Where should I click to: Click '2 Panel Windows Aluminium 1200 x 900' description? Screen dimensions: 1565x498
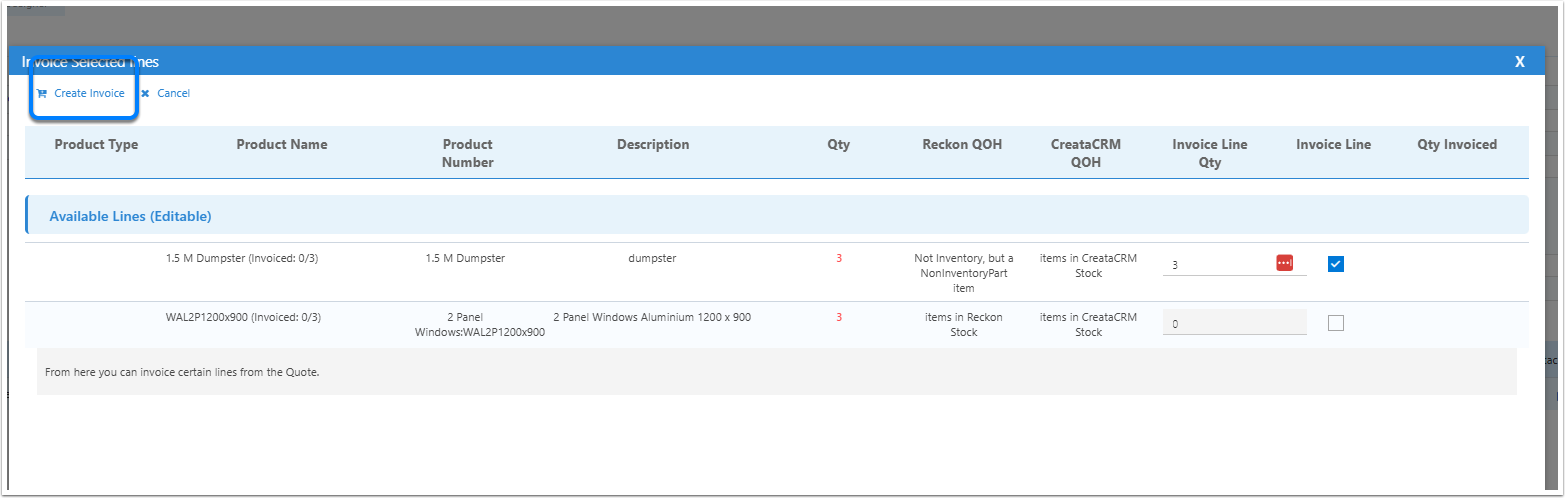[652, 317]
